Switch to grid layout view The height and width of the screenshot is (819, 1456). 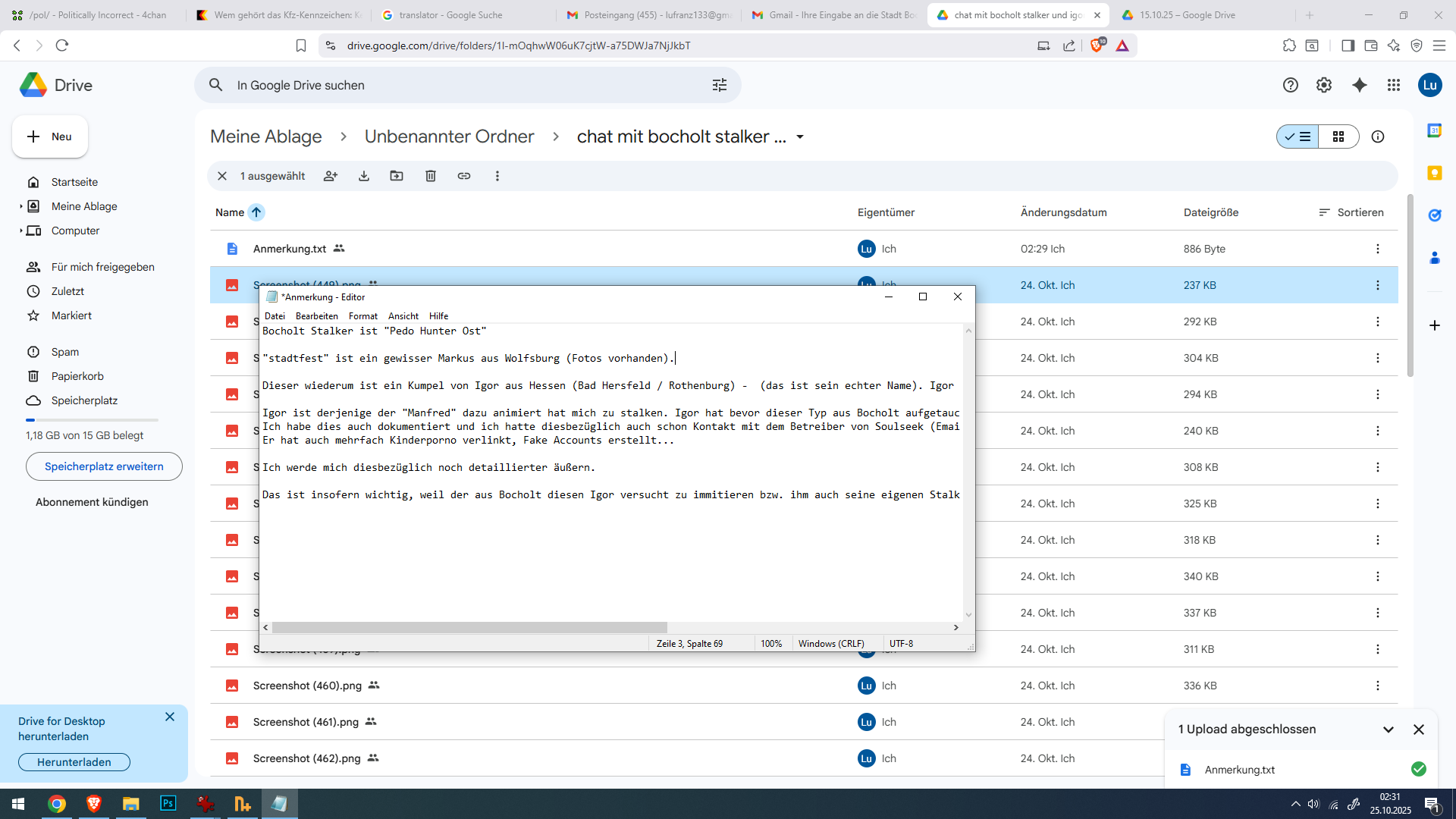(1338, 136)
